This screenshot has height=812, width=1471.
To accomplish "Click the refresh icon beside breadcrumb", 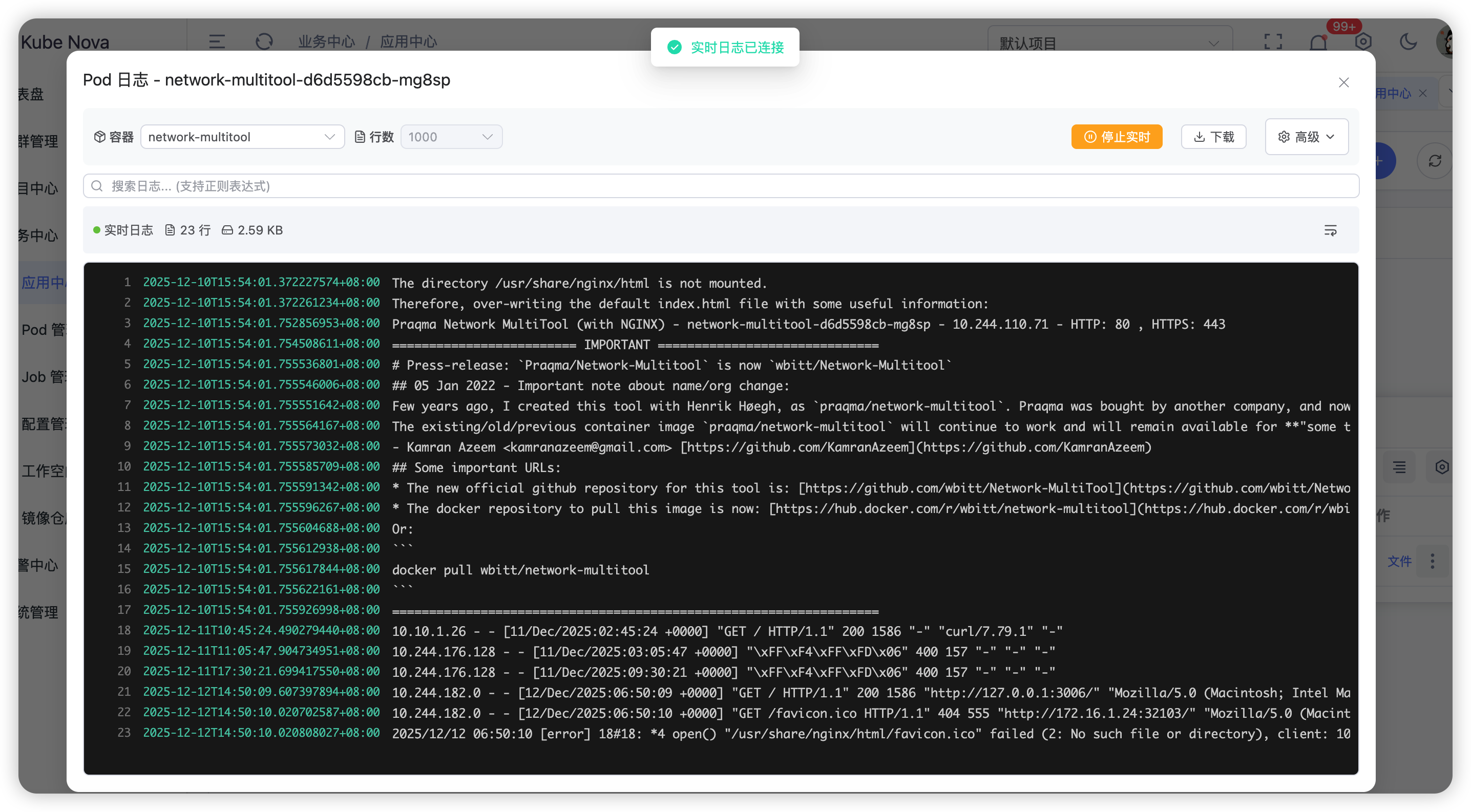I will (264, 41).
